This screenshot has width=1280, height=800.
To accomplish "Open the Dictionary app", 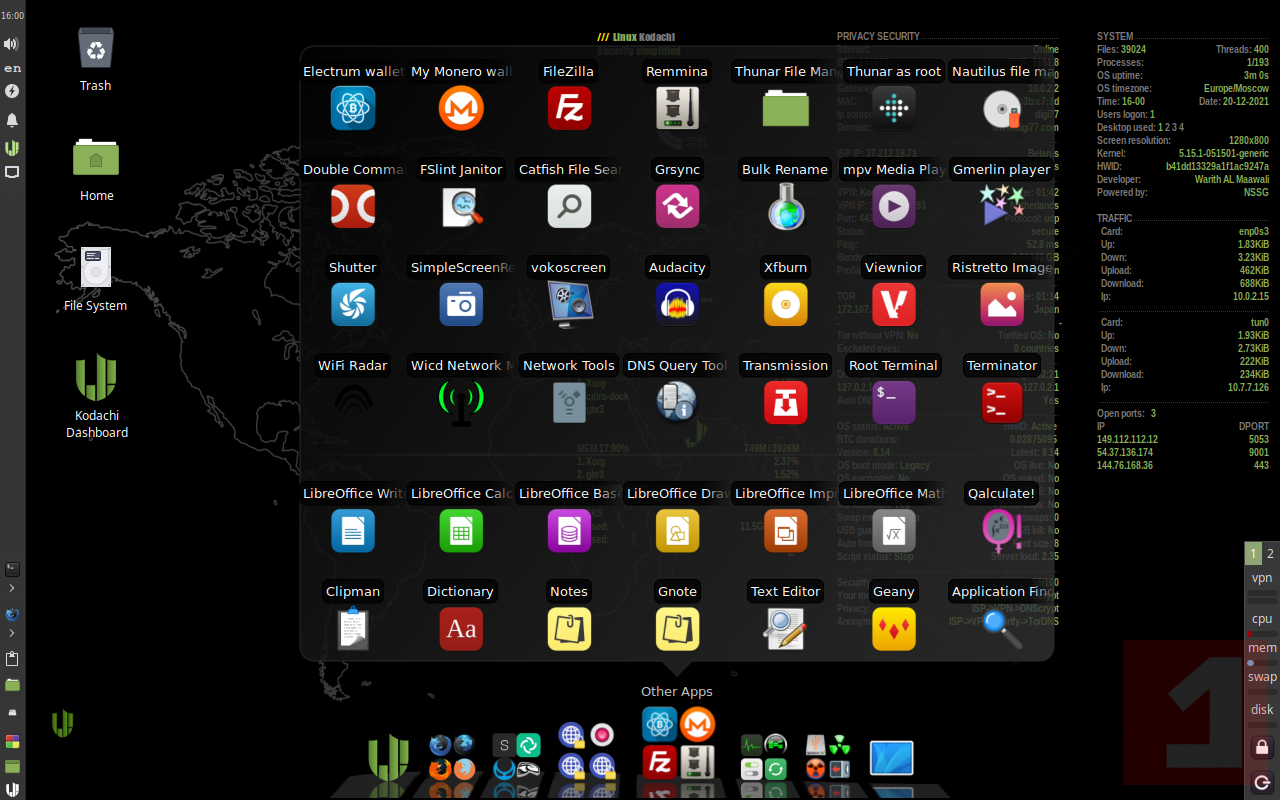I will tap(461, 628).
